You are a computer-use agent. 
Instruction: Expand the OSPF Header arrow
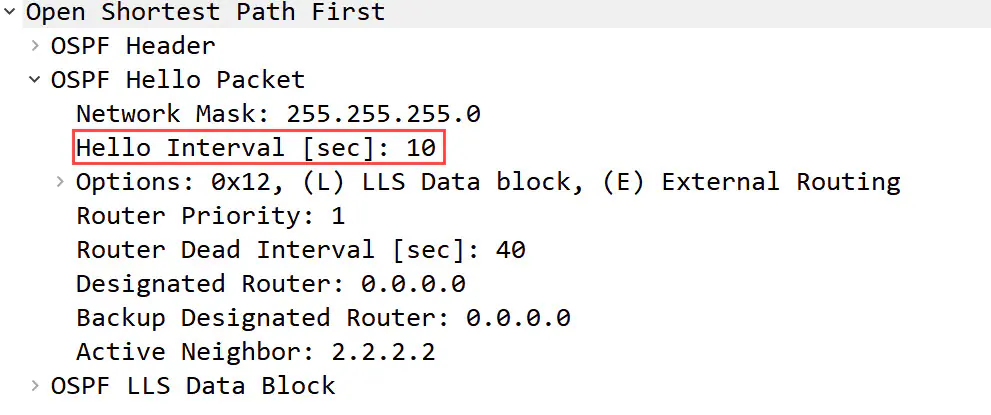34,46
